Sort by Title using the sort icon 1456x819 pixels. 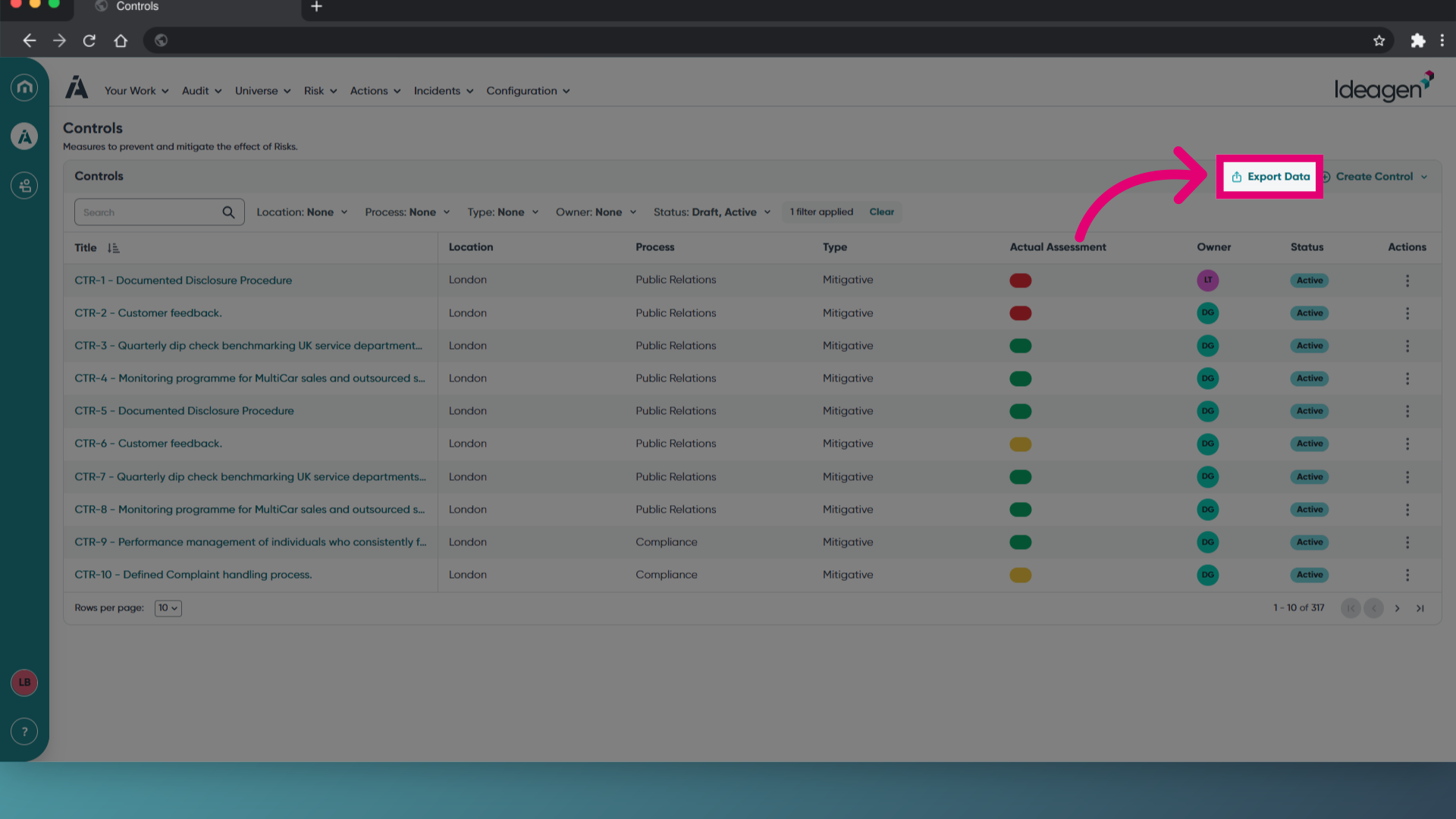113,248
